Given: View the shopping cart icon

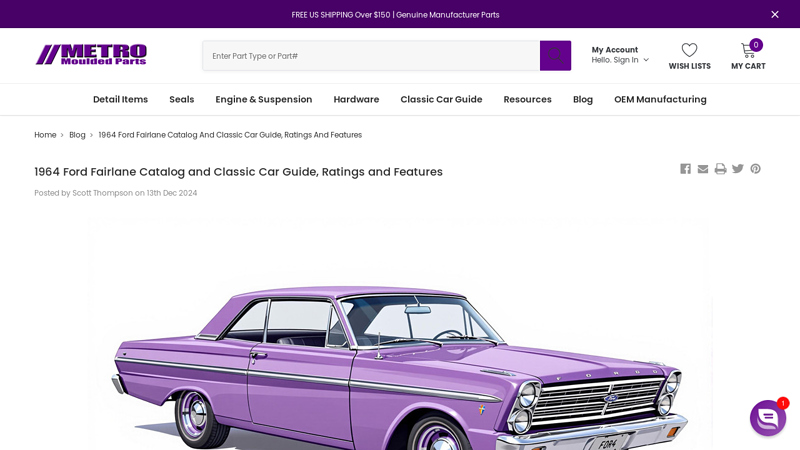Looking at the screenshot, I should [748, 49].
